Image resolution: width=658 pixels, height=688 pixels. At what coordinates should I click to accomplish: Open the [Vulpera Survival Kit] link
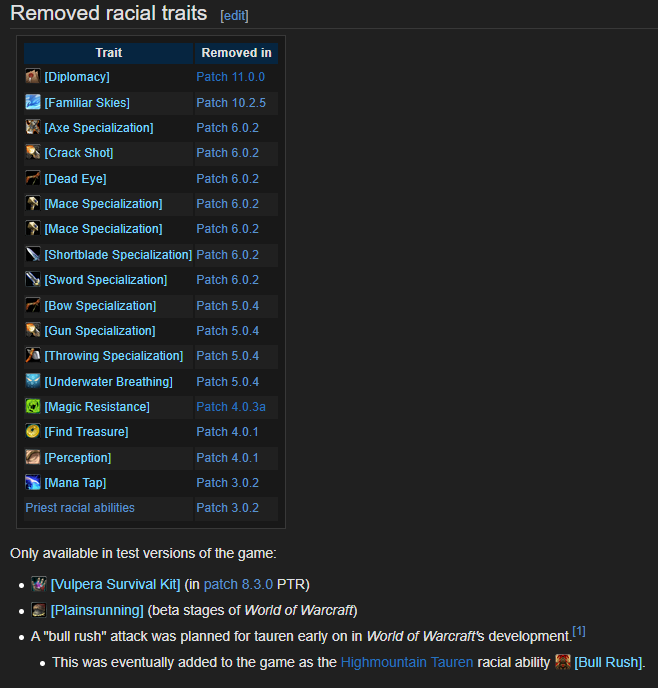pos(115,584)
